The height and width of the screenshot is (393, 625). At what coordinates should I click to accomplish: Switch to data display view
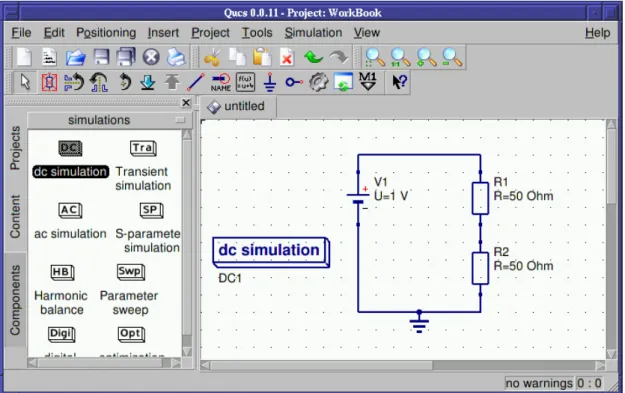(x=343, y=83)
